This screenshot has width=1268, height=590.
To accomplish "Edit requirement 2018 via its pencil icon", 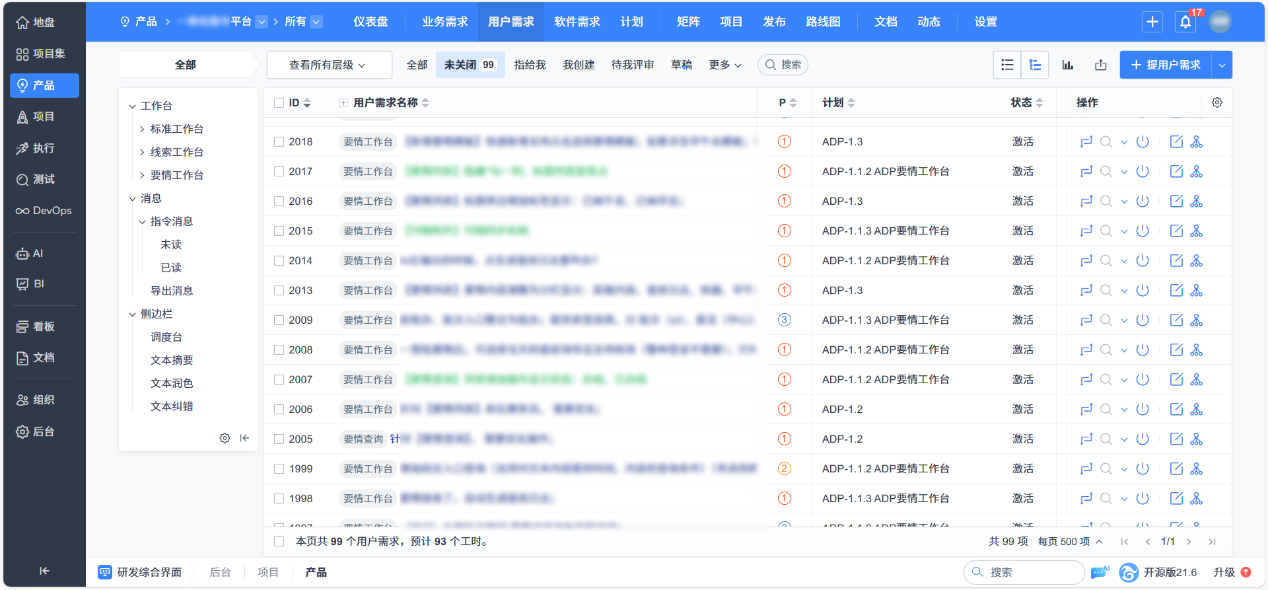I will coord(1174,141).
